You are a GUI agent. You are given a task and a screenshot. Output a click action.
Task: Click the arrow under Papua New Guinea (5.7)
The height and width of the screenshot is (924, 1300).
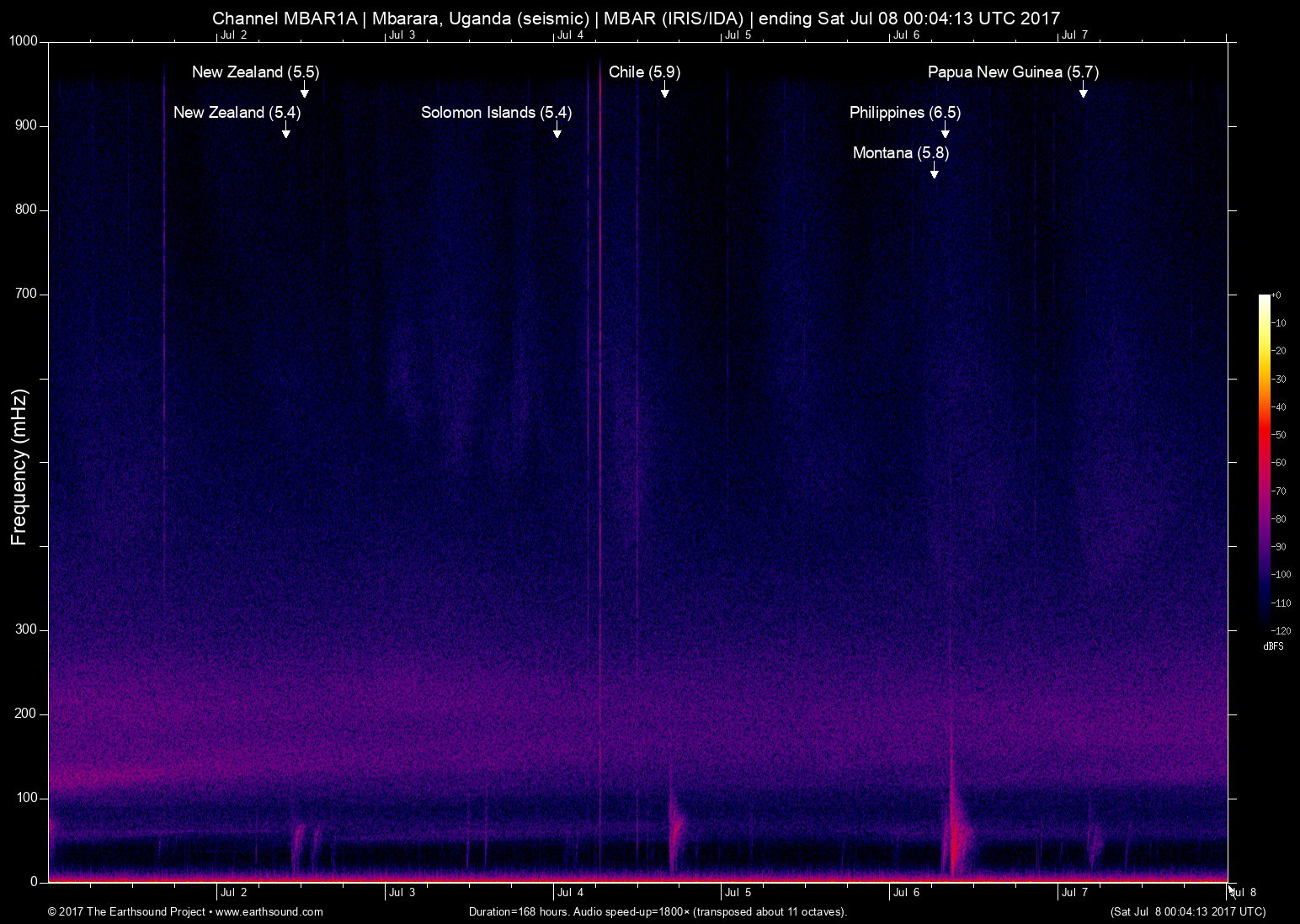1083,90
